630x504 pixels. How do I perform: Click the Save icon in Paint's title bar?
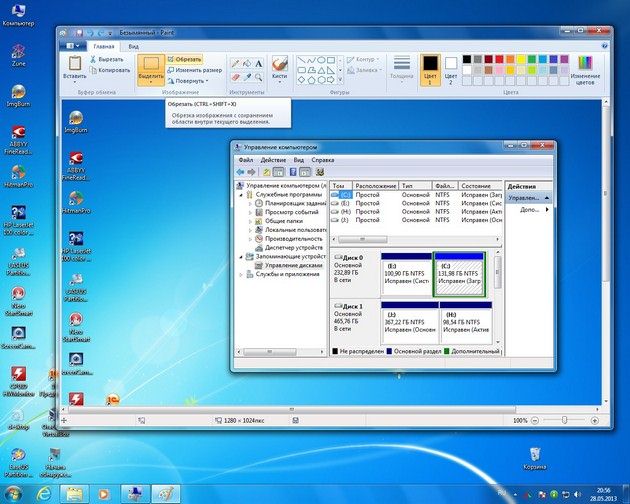(x=79, y=33)
